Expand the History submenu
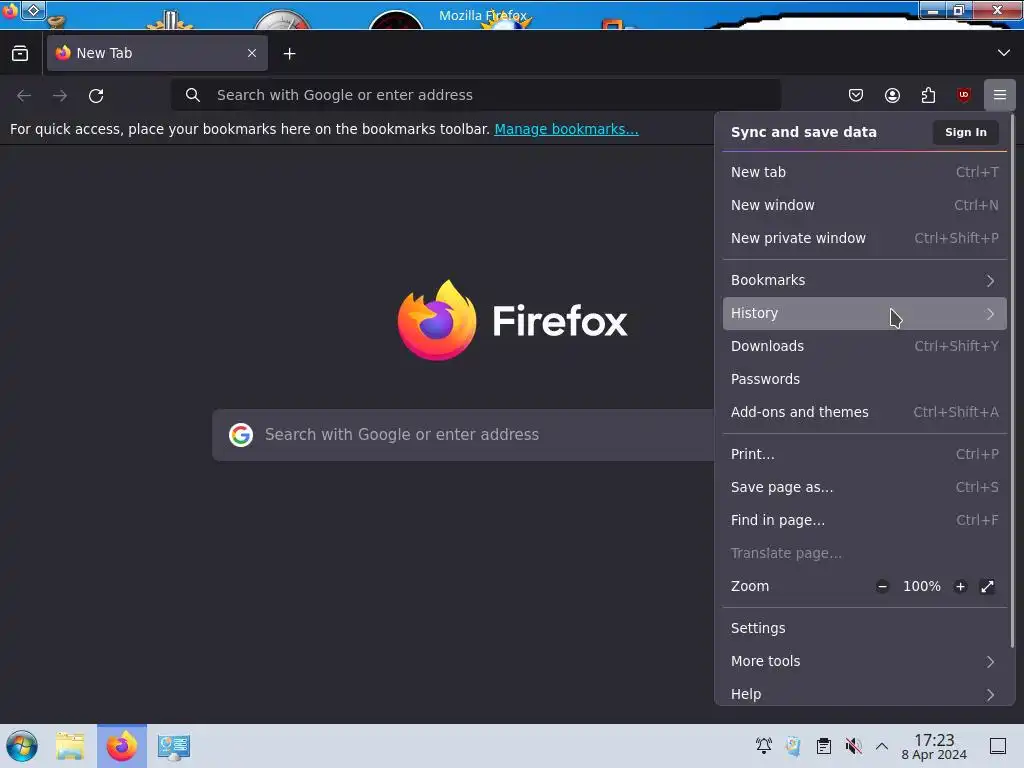 pos(865,313)
